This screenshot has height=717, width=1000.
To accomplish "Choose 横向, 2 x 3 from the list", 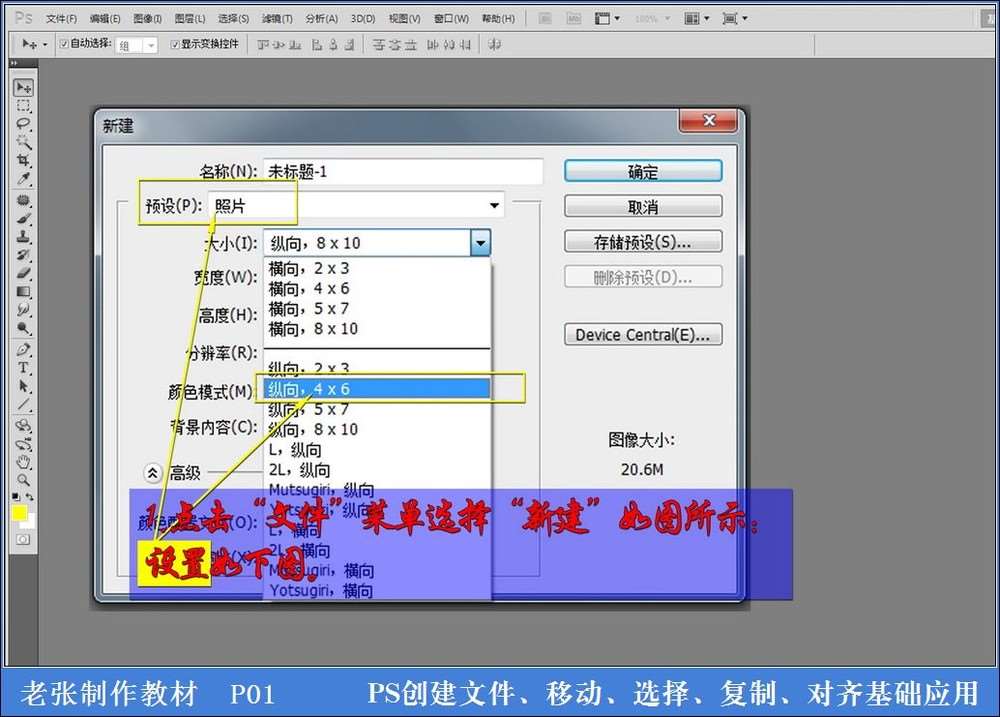I will [x=377, y=268].
